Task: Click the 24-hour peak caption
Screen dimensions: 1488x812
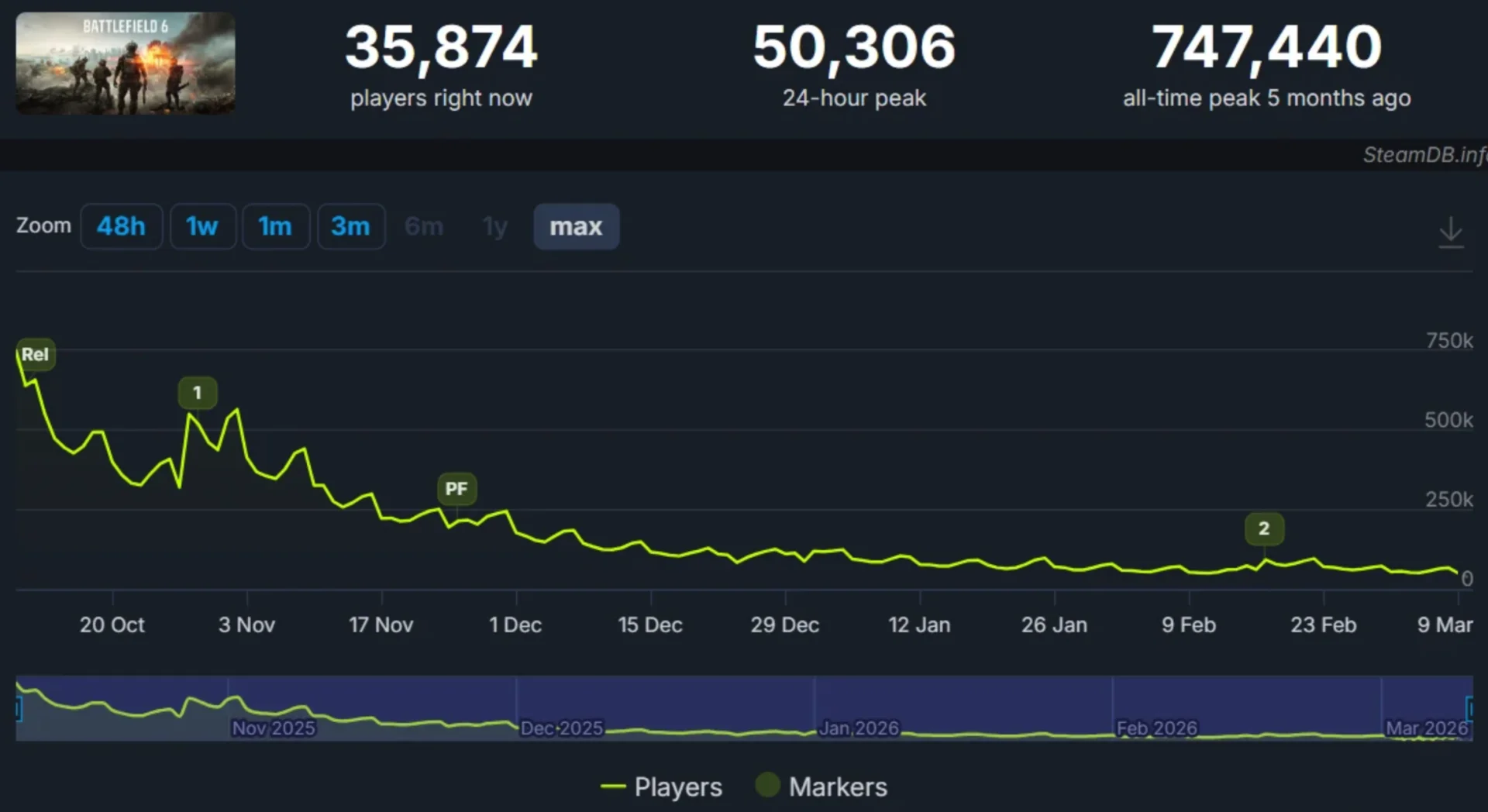Action: [x=854, y=98]
